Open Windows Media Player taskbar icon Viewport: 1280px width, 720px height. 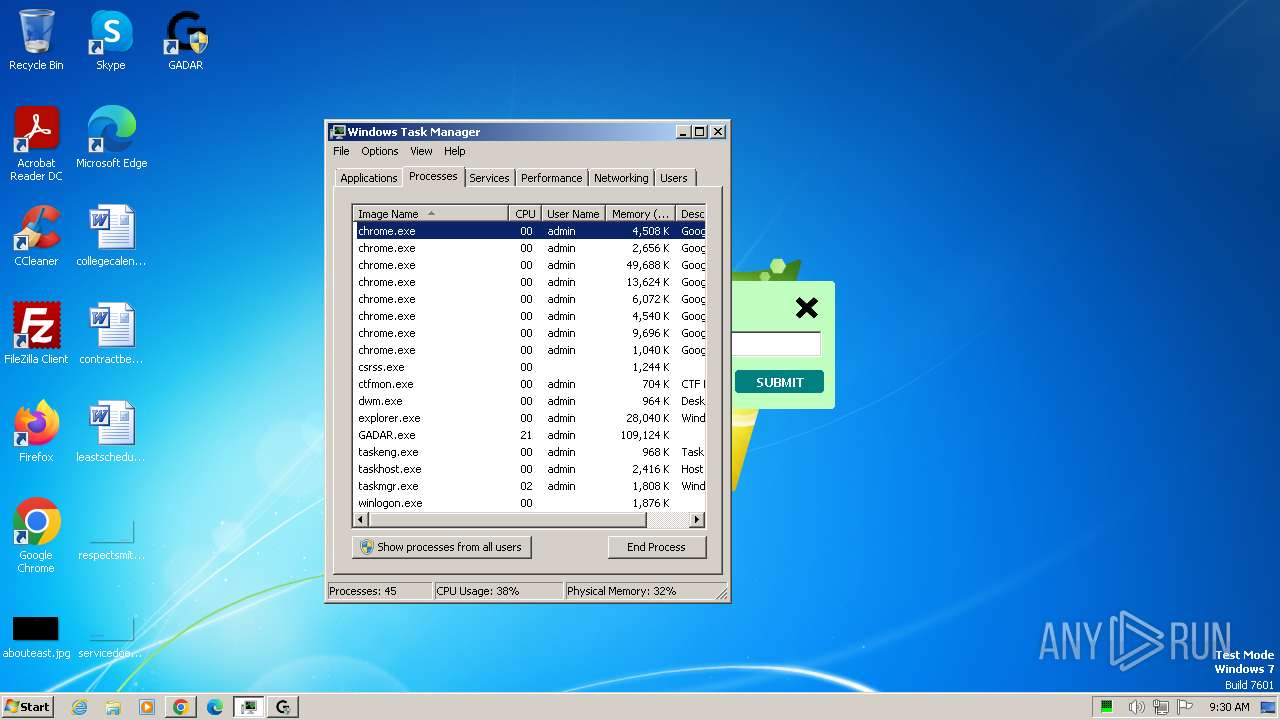tap(147, 707)
